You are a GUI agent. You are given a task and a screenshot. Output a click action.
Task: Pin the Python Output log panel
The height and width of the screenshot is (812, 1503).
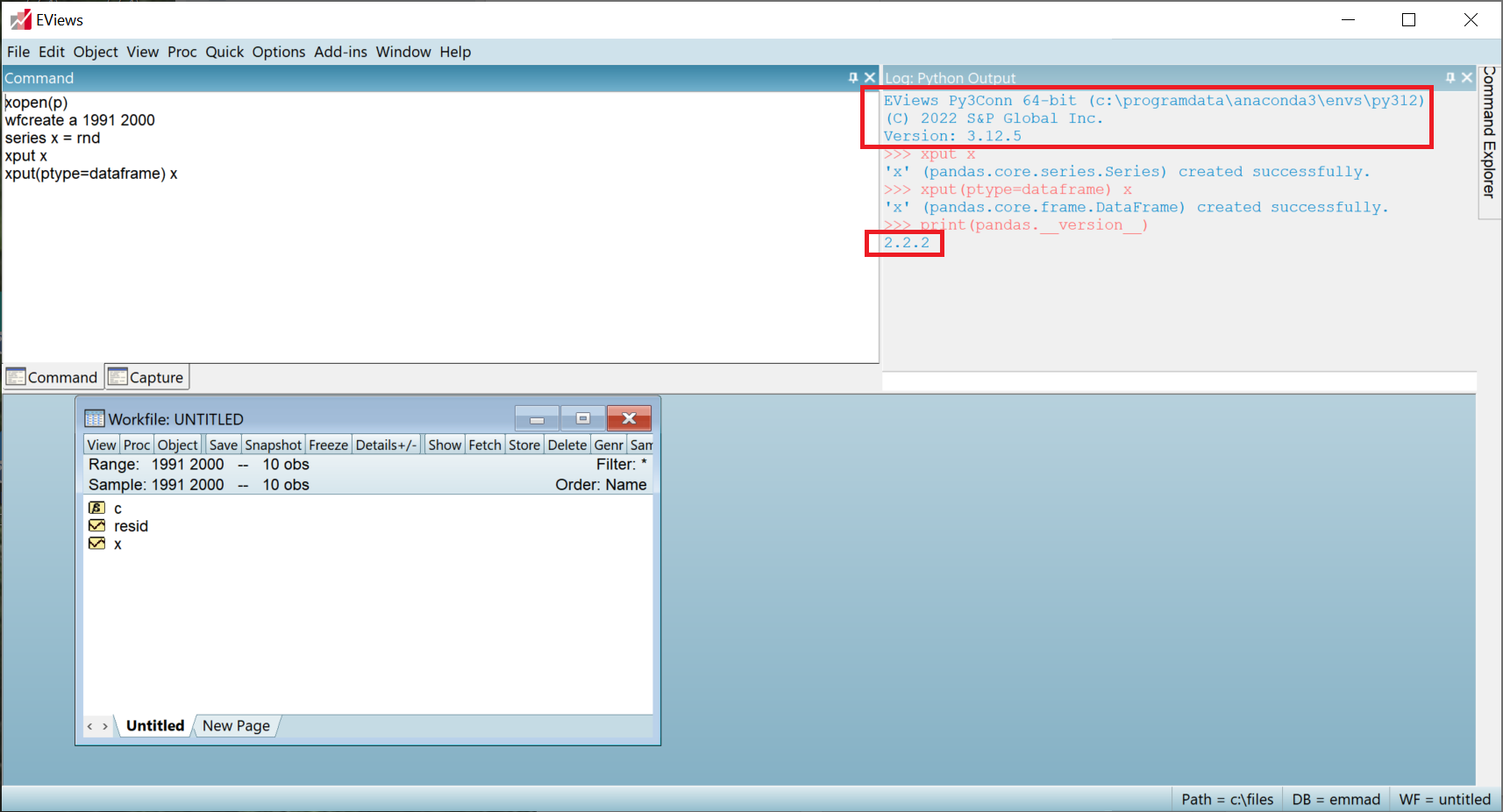tap(1450, 78)
